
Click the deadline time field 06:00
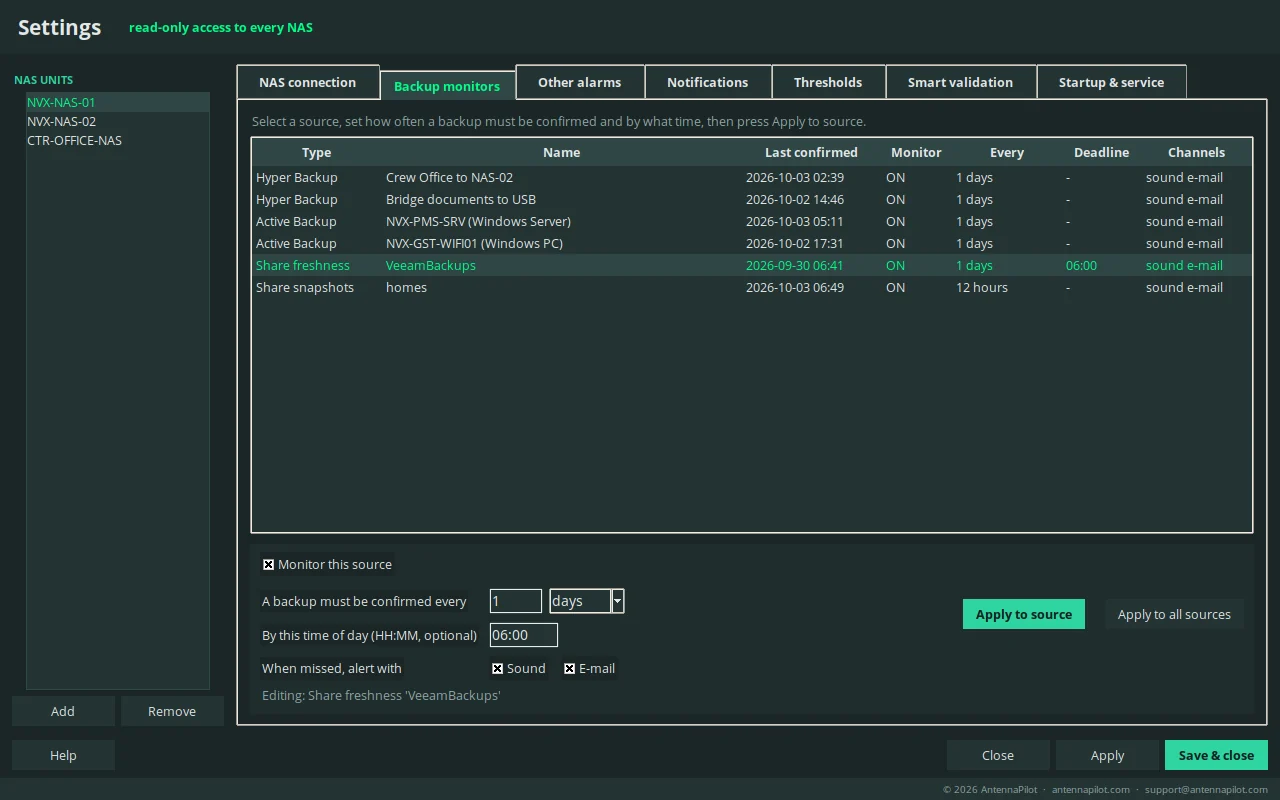click(524, 635)
